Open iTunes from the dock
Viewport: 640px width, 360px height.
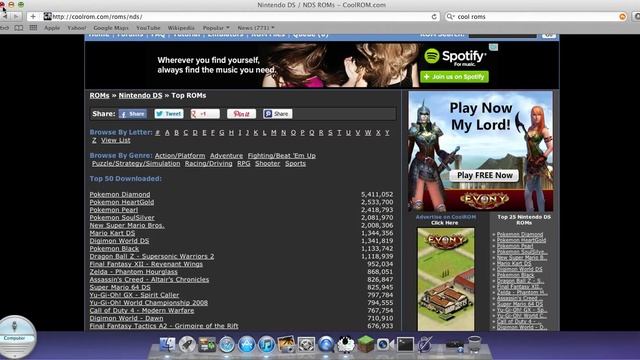[266, 344]
